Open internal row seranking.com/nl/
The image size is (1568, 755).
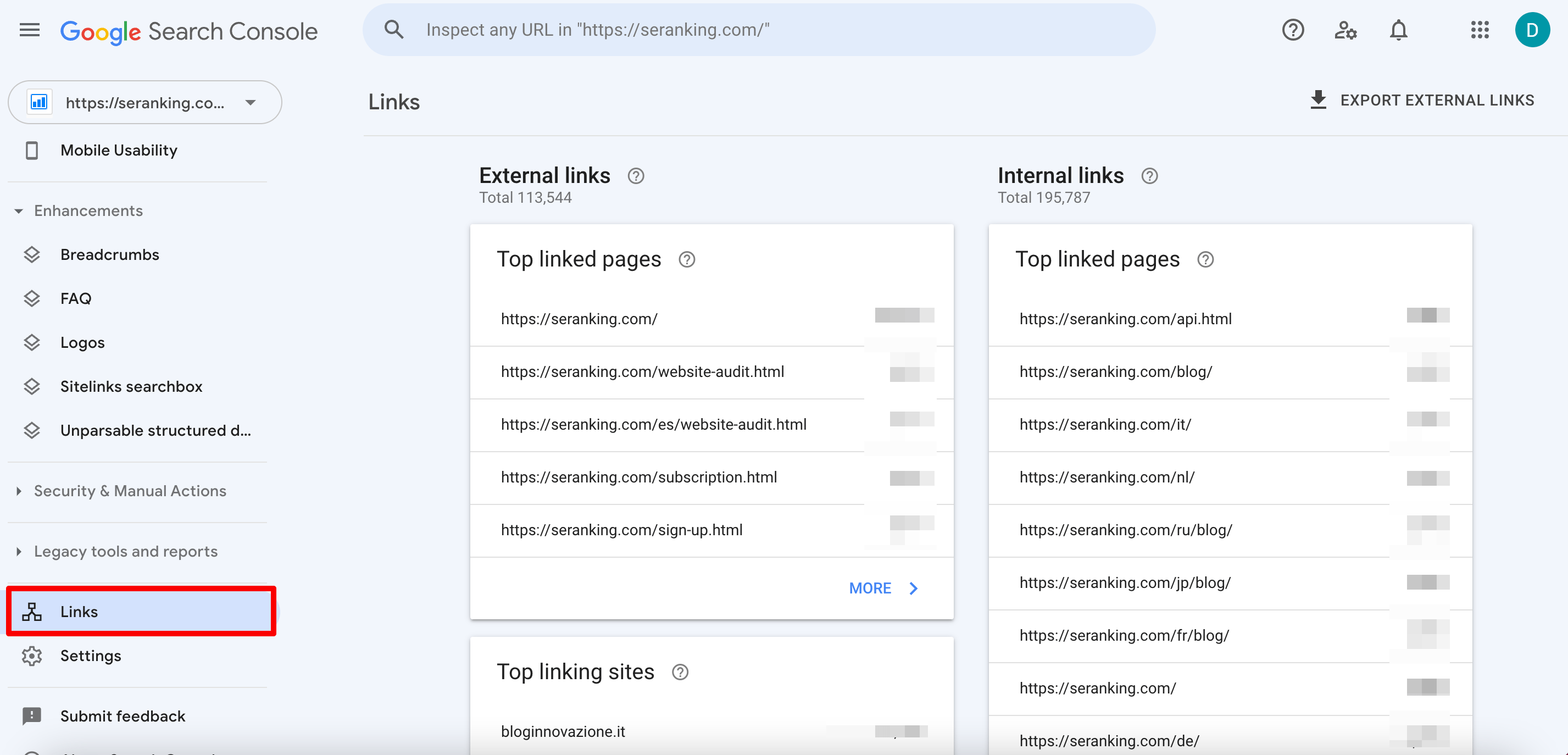click(1230, 478)
